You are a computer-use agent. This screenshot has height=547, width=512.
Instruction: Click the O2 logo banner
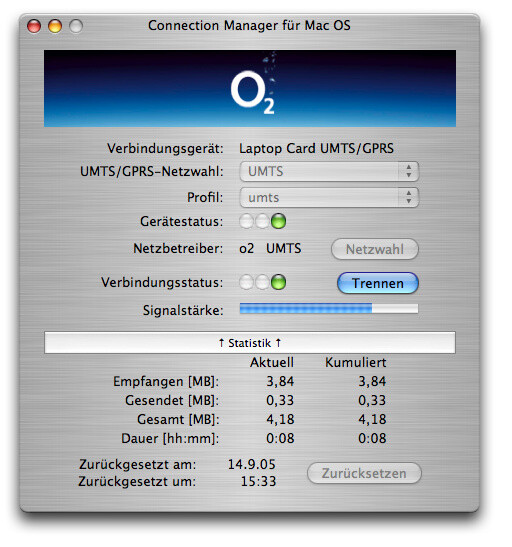[250, 88]
